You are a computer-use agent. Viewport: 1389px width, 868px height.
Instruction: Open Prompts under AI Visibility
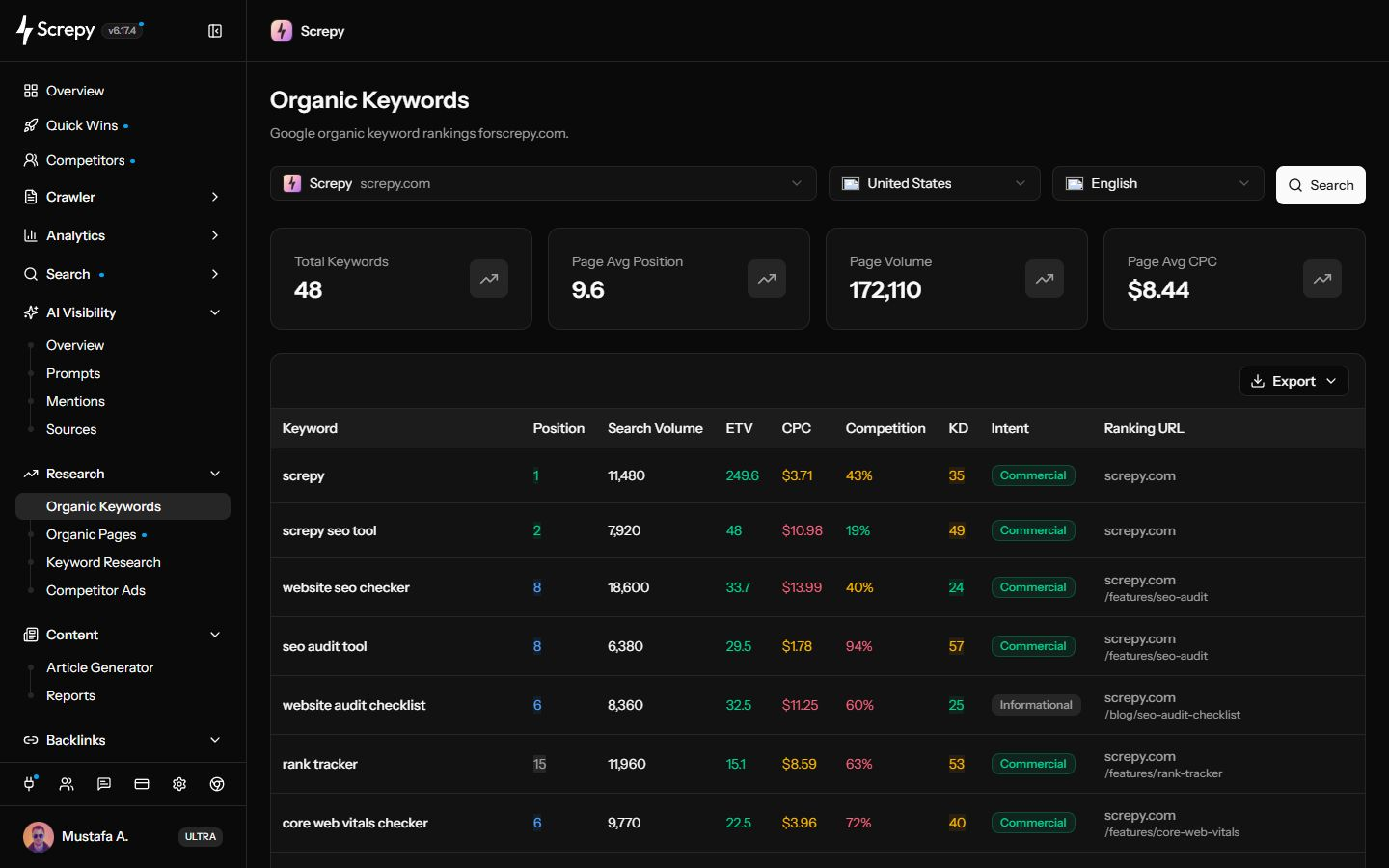[73, 373]
